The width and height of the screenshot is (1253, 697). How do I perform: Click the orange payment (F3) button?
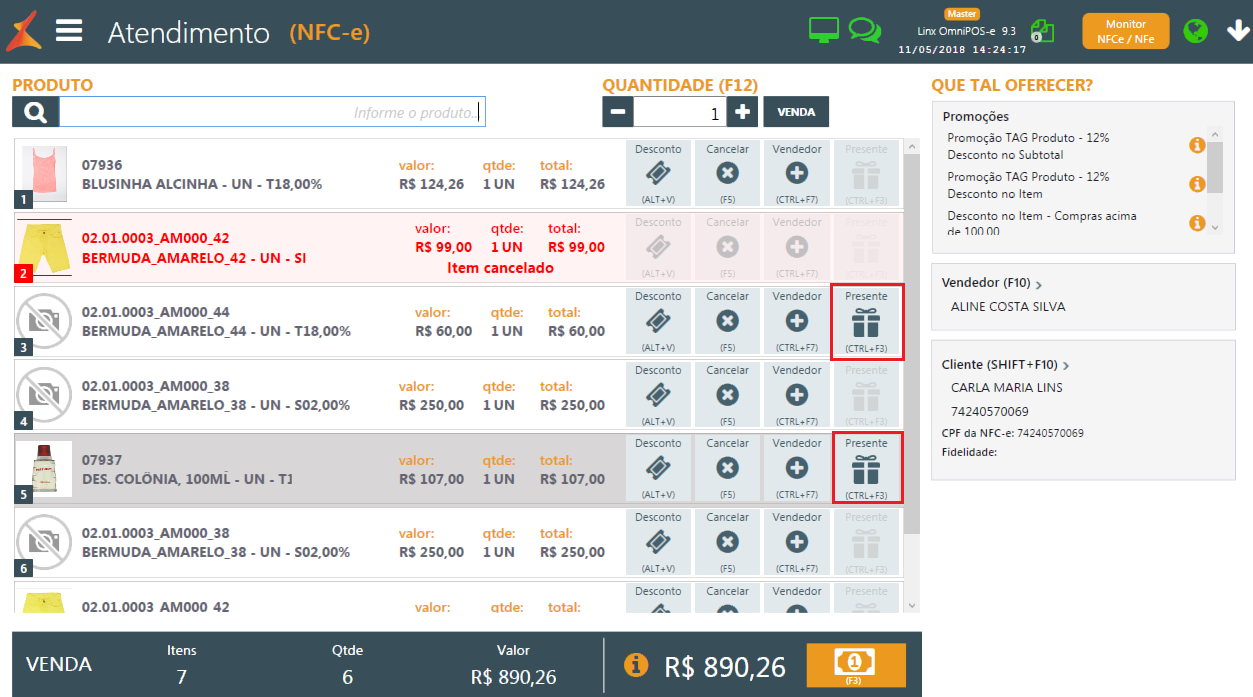click(855, 665)
